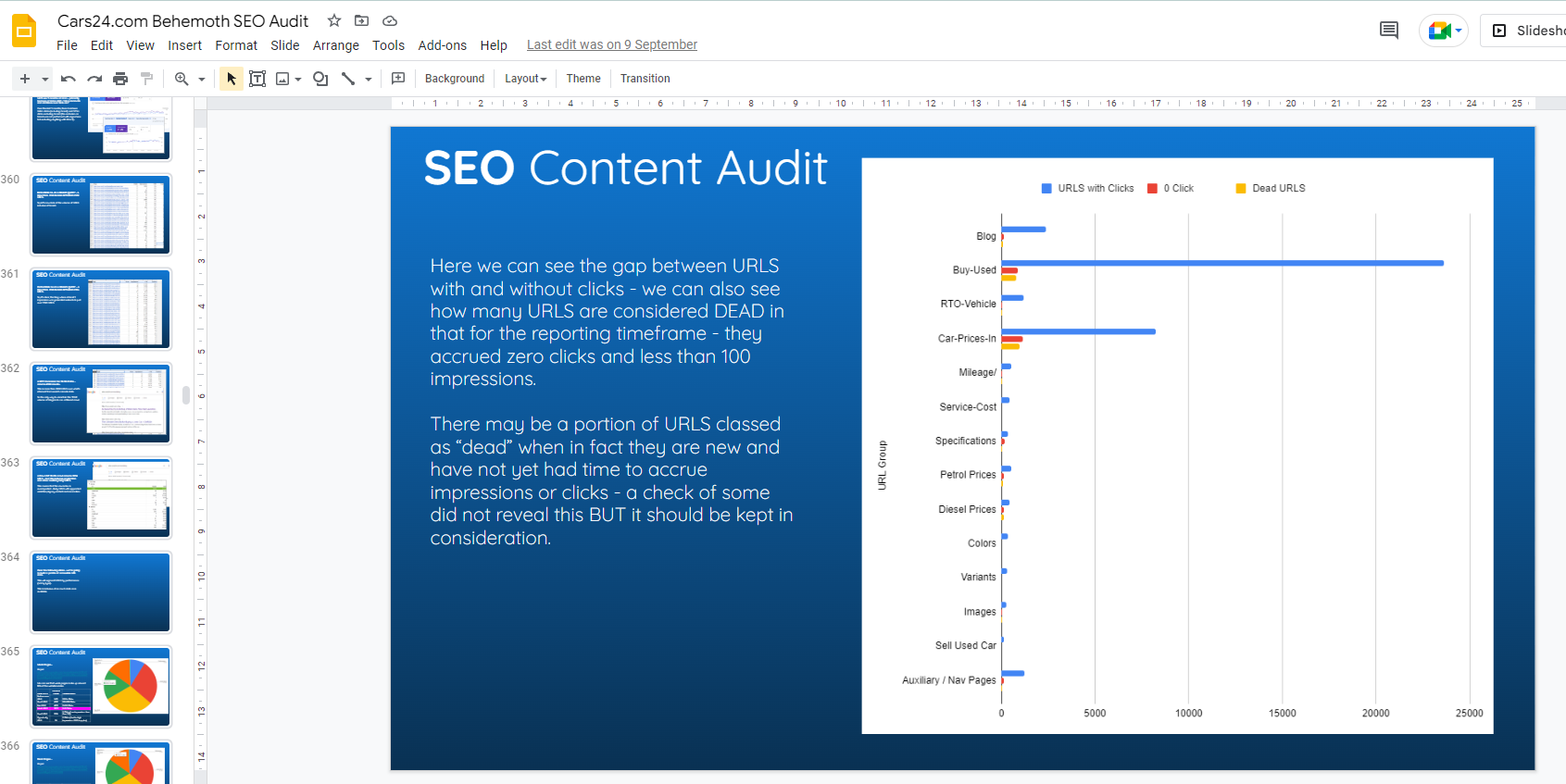Open the comment history icon

click(x=1388, y=31)
